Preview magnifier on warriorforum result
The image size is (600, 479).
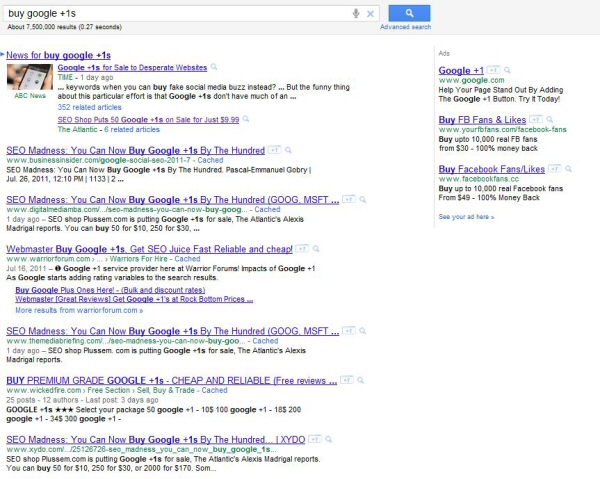tap(316, 249)
